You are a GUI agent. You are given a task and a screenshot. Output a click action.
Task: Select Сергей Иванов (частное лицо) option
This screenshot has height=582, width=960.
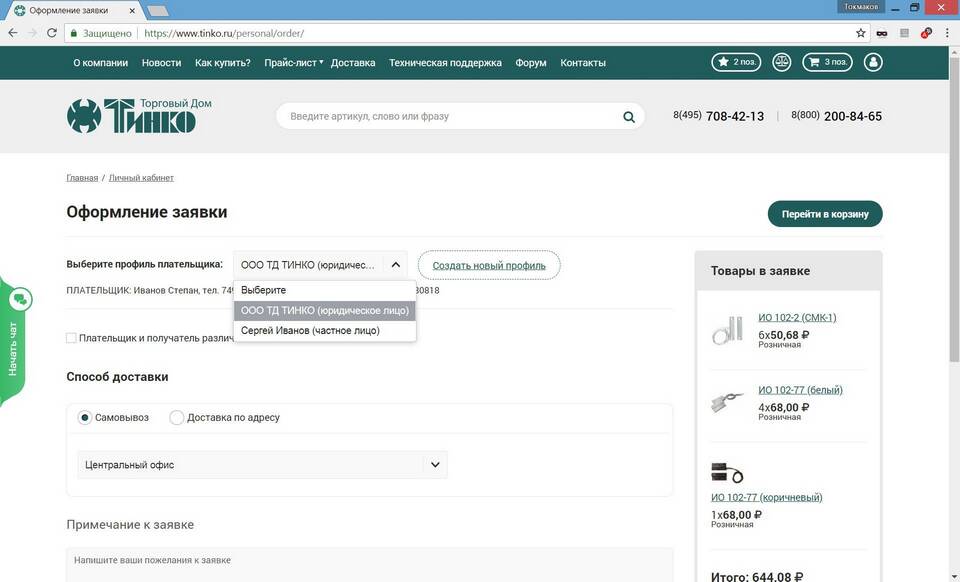click(324, 330)
